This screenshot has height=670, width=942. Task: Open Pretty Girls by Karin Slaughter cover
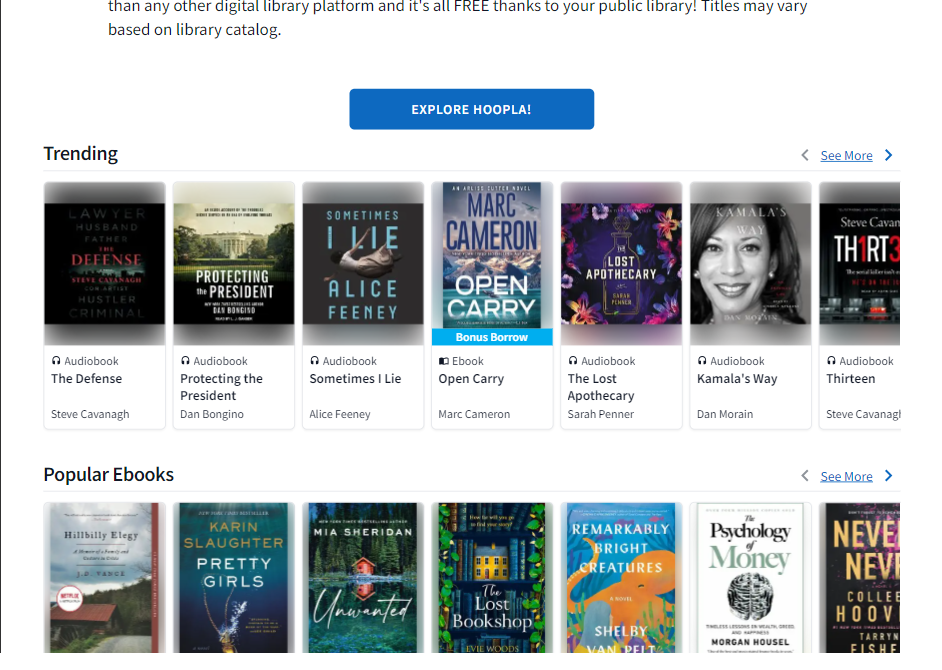coord(234,577)
